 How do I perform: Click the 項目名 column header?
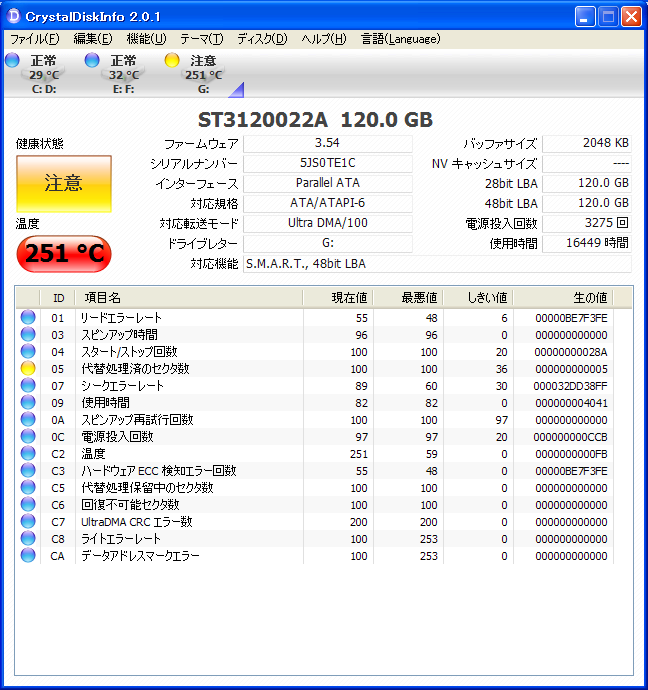(x=189, y=298)
